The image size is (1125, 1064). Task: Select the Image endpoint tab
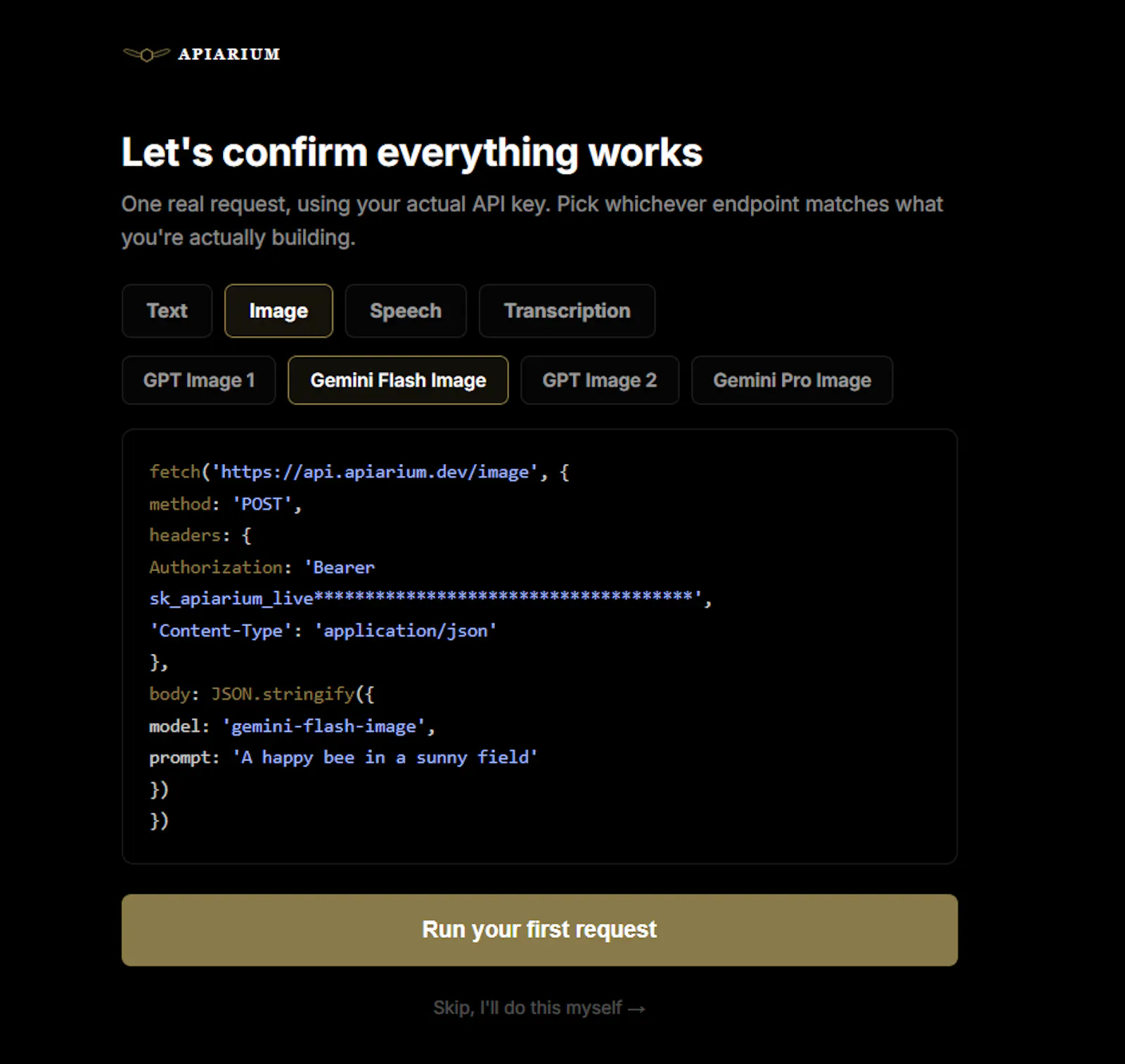(278, 311)
